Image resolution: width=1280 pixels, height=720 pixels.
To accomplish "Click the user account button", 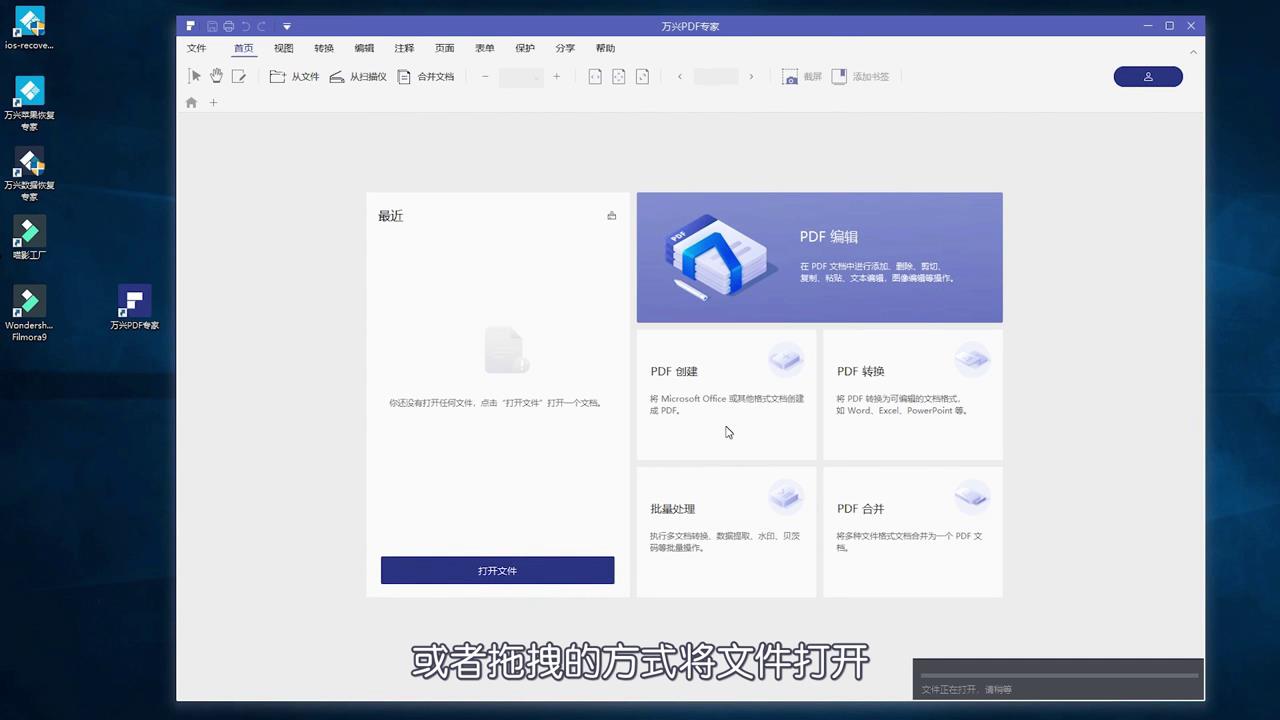I will pyautogui.click(x=1148, y=77).
